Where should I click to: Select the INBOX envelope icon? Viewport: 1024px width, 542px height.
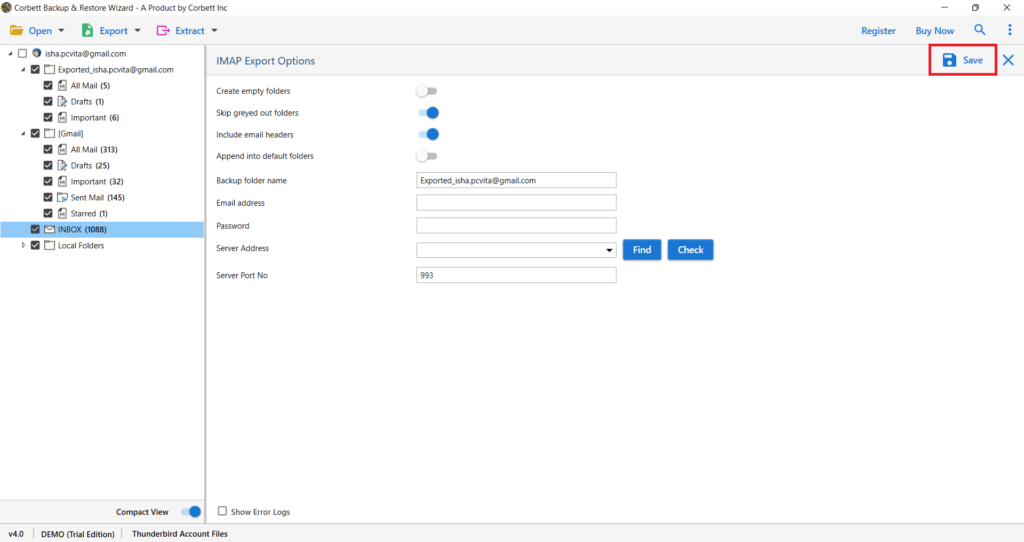(x=49, y=229)
